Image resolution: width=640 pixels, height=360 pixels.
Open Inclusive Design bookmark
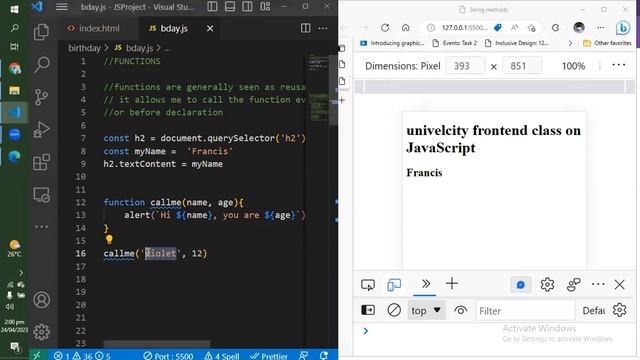(x=516, y=43)
